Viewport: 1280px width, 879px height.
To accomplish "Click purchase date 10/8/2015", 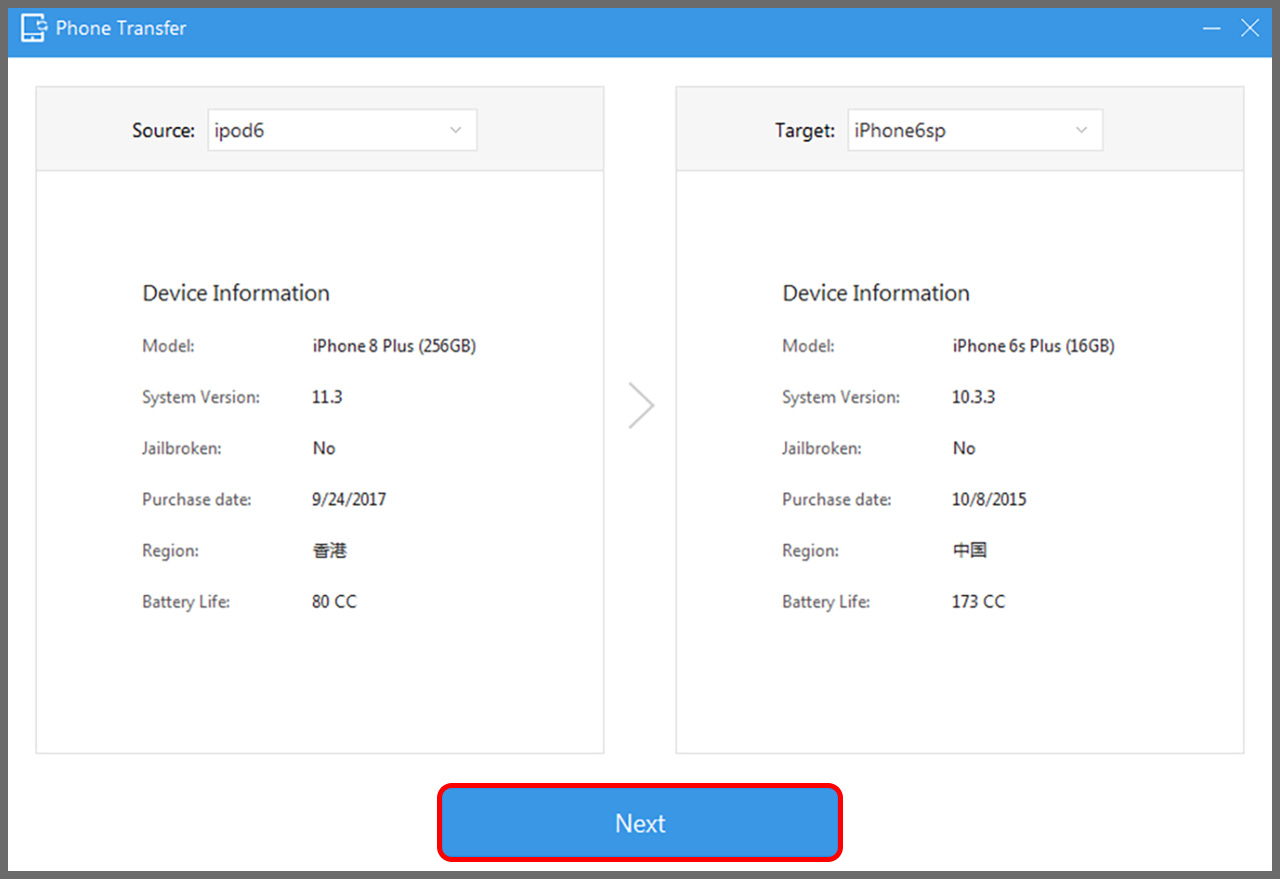I will pyautogui.click(x=989, y=499).
